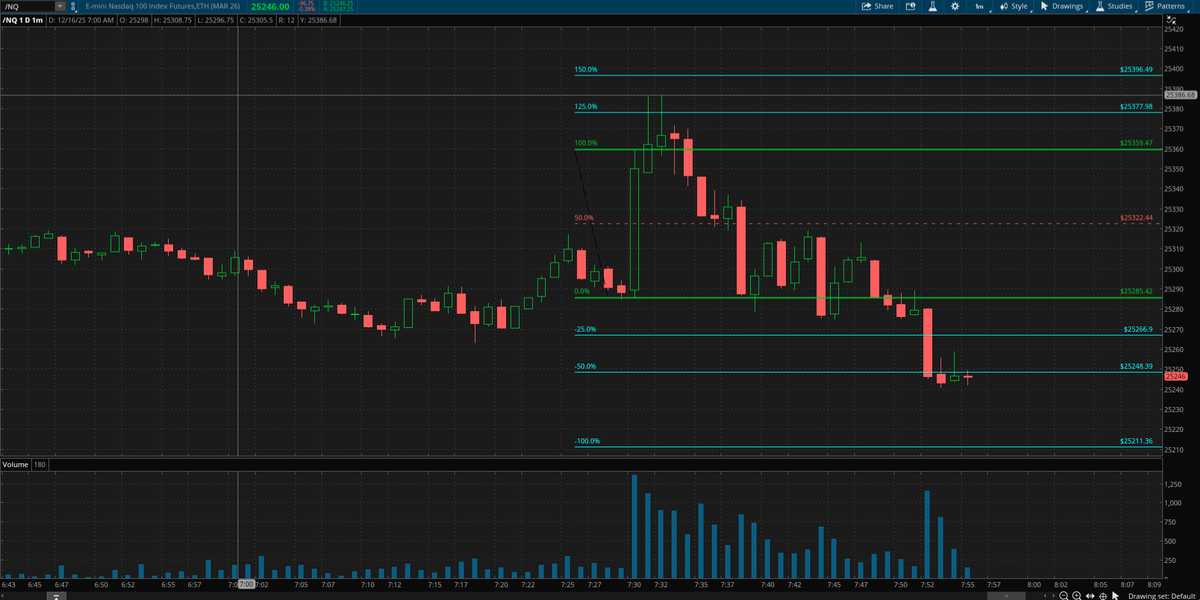Click the Volume panel label
Viewport: 1200px width, 600px height.
pos(15,465)
